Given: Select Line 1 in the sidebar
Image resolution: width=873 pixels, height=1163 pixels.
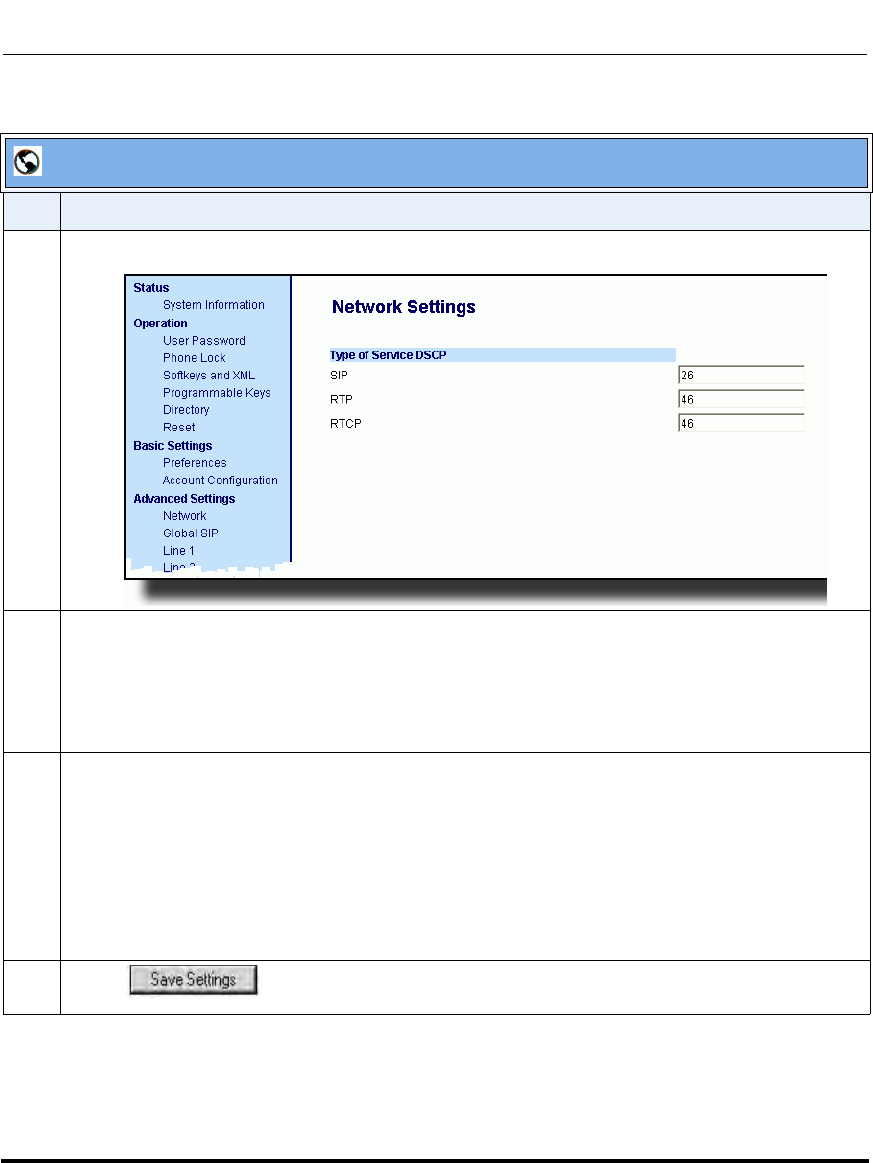Looking at the screenshot, I should click(179, 550).
